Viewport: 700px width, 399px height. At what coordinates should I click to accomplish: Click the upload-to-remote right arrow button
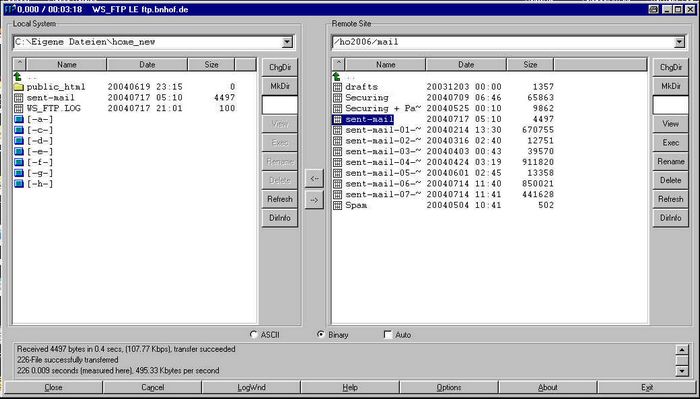[x=314, y=200]
